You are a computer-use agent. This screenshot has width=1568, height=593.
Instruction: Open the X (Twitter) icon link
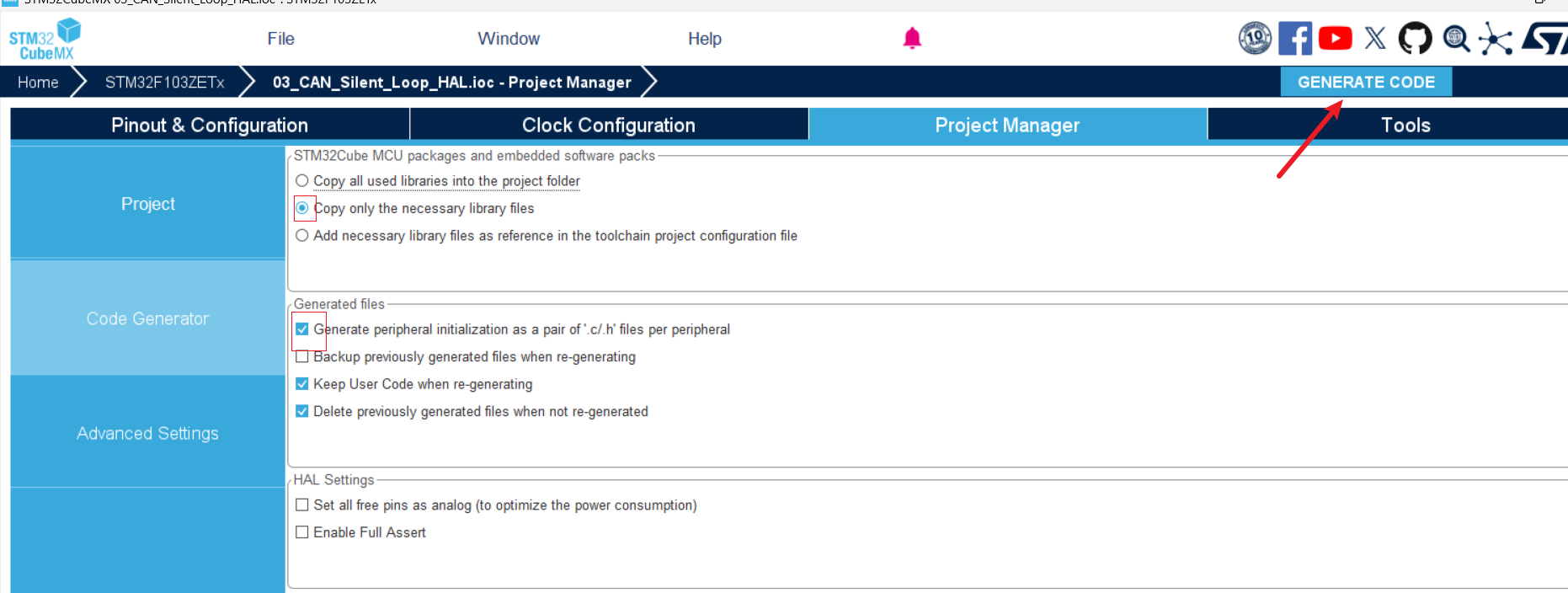(x=1375, y=38)
